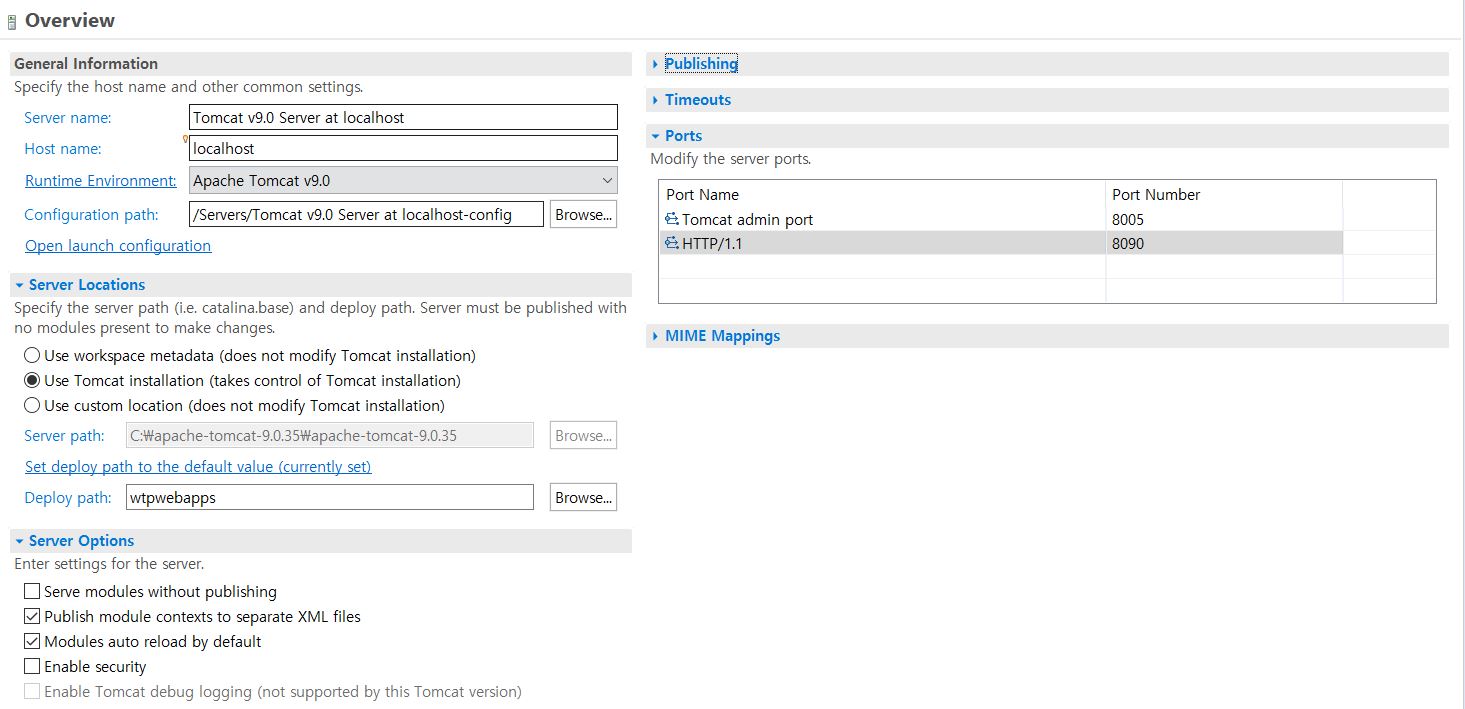Collapse the Server Options section
The image size is (1465, 709).
[19, 541]
